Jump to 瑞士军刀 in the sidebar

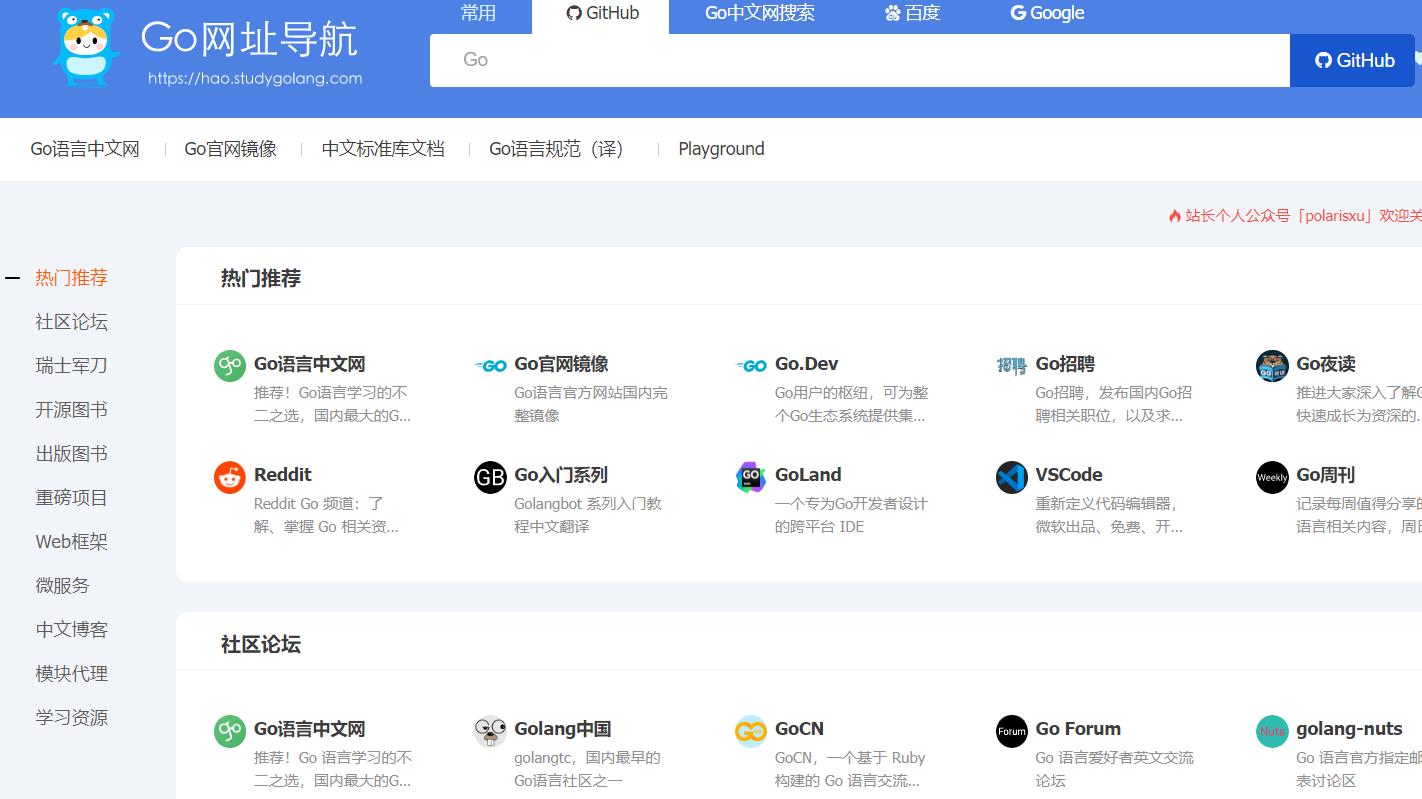[x=71, y=366]
